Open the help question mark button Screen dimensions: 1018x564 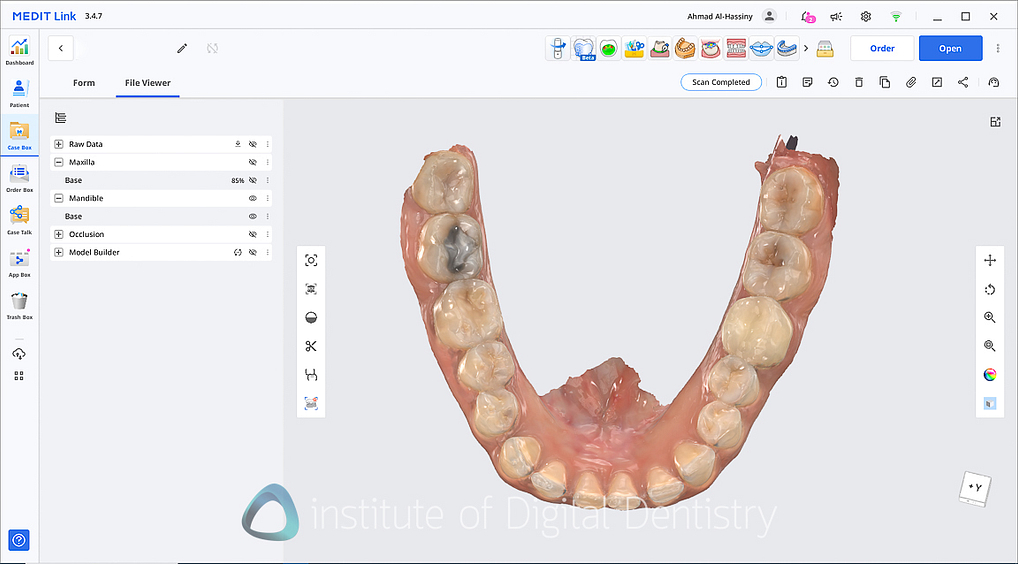[19, 540]
